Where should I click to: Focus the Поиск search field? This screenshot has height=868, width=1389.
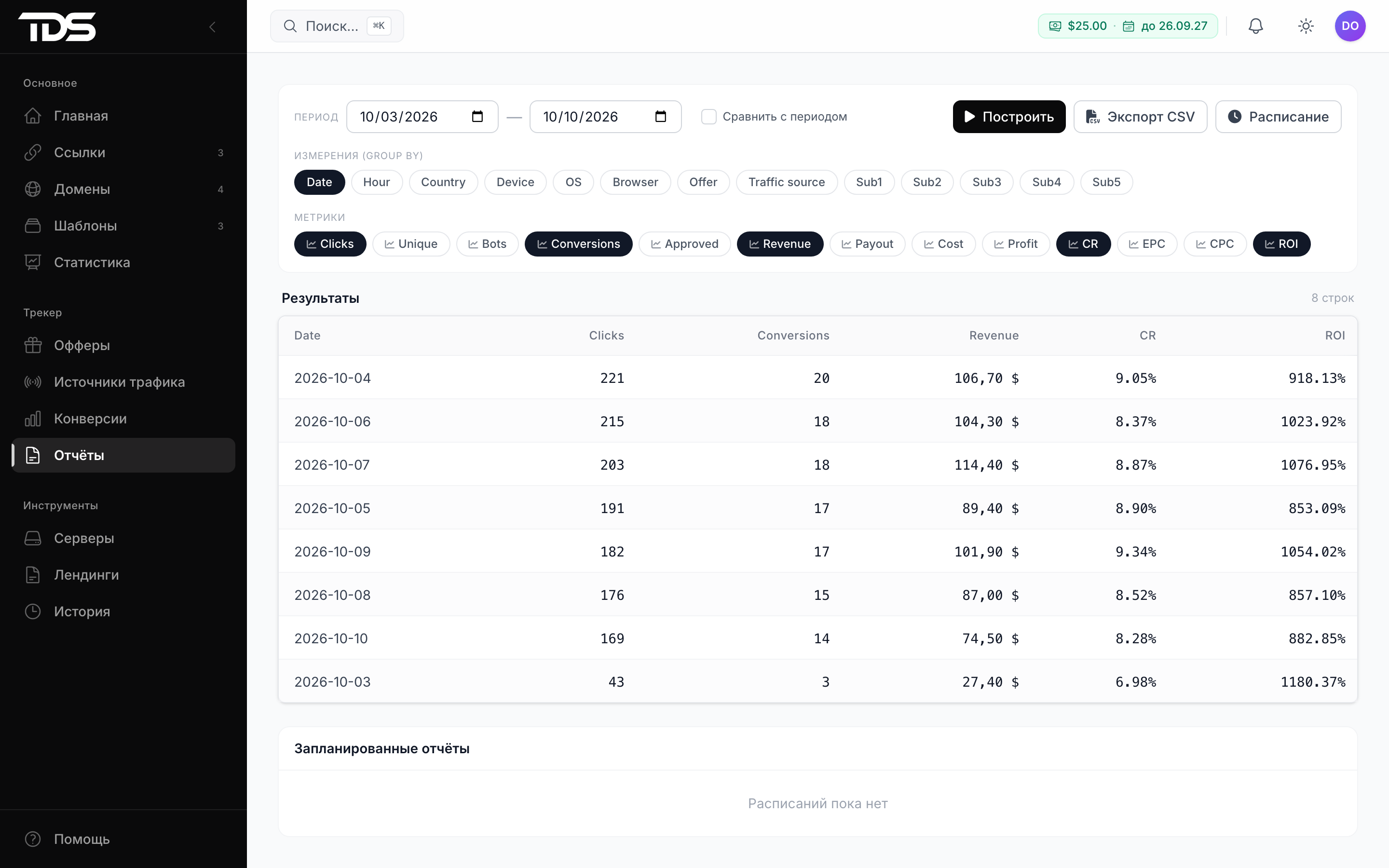point(337,26)
